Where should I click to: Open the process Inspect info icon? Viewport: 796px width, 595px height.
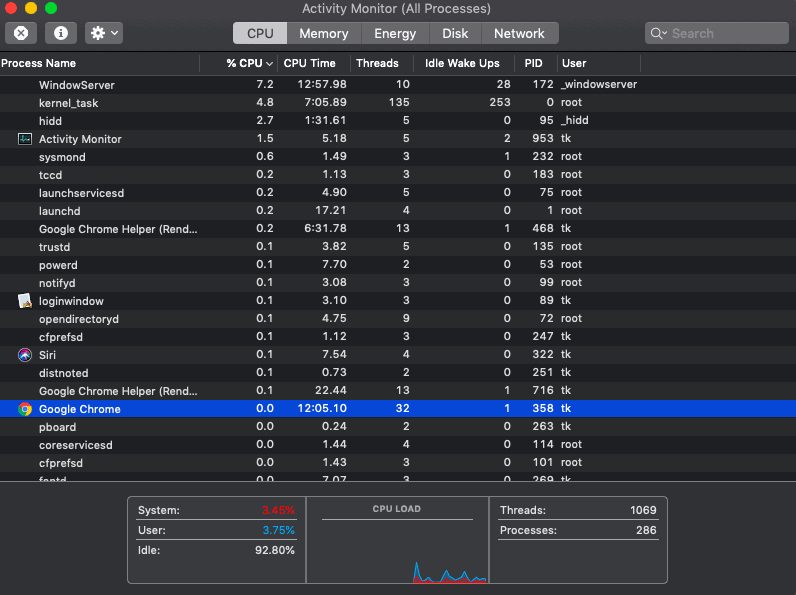[x=61, y=34]
